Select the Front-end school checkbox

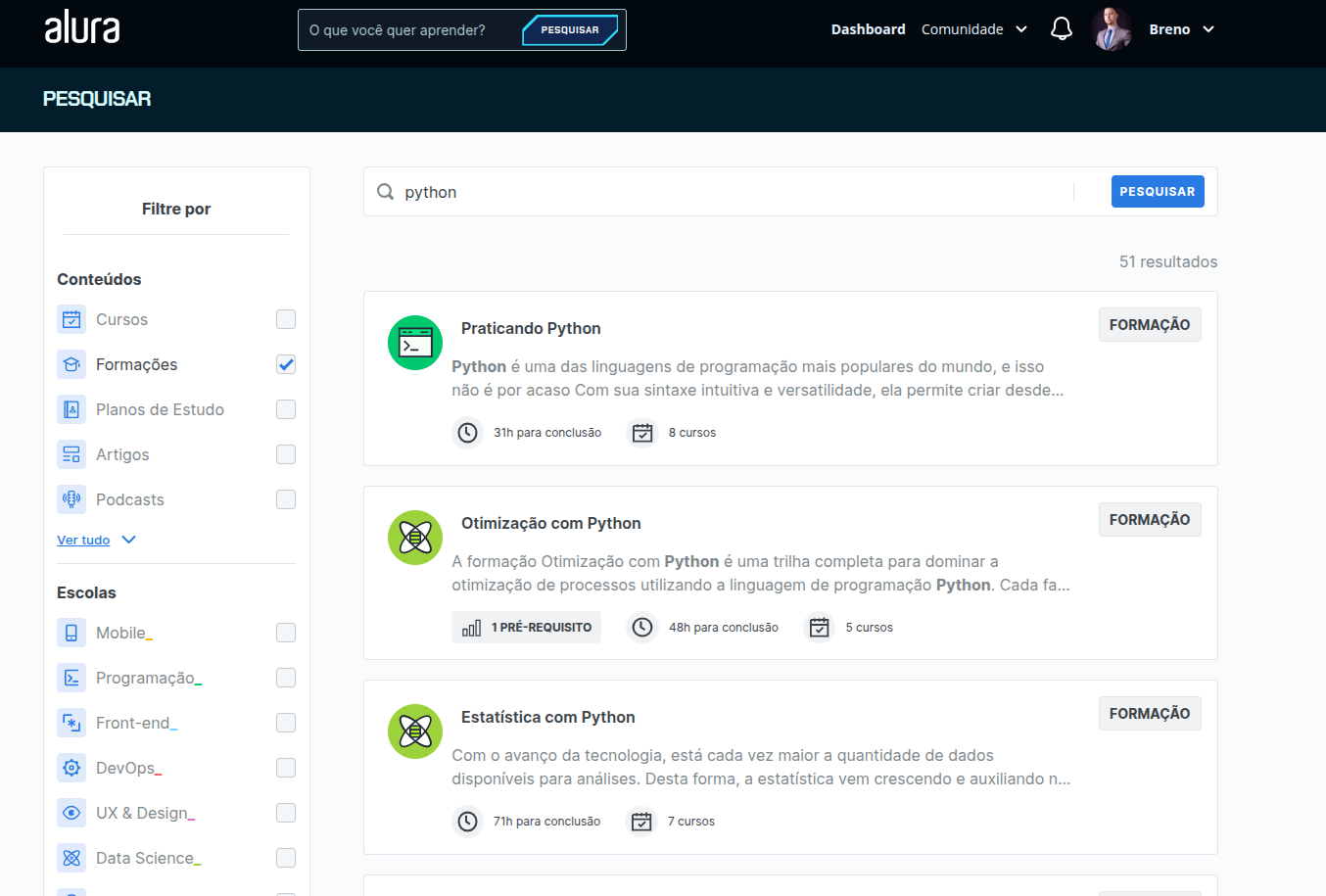[286, 723]
